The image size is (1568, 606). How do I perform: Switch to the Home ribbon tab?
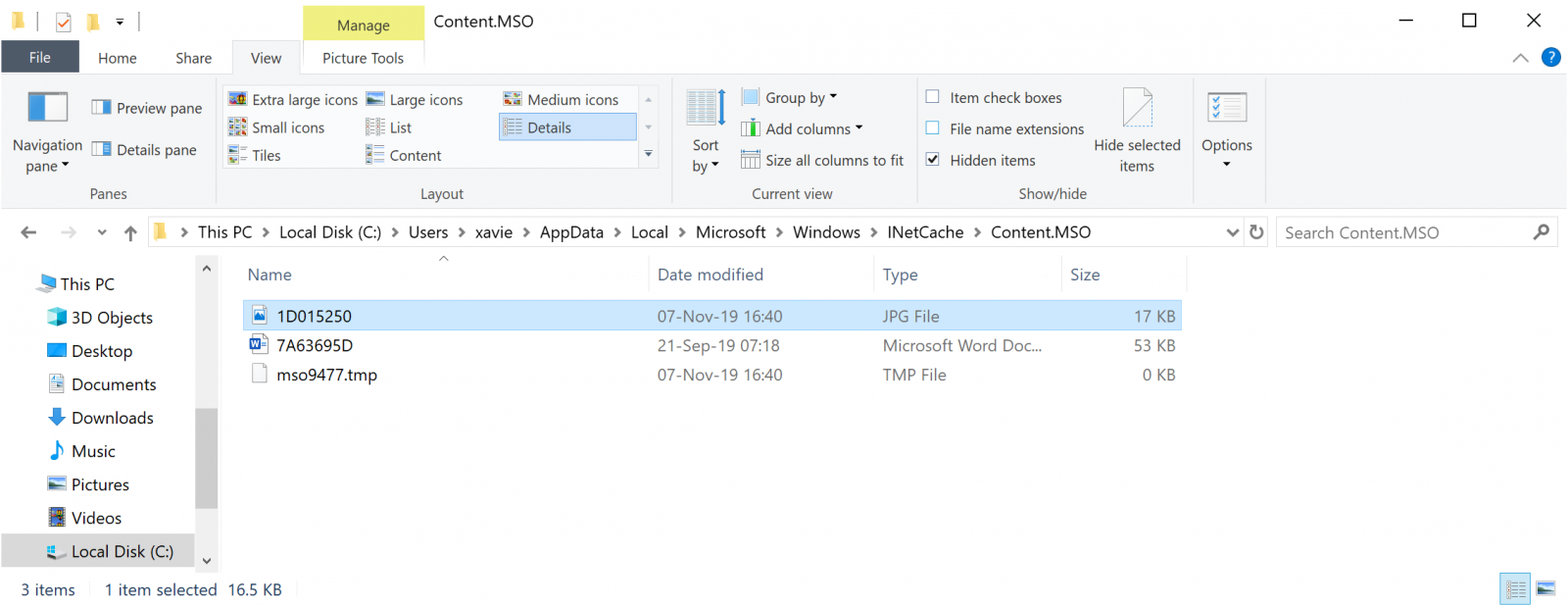118,59
